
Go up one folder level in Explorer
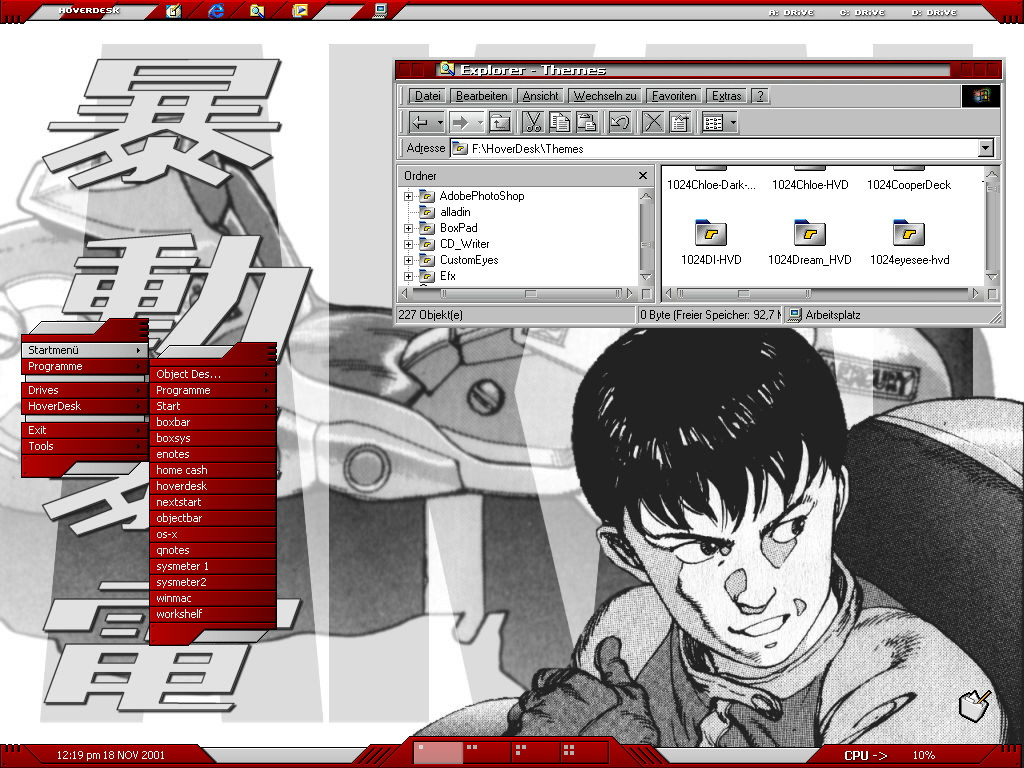click(x=500, y=122)
